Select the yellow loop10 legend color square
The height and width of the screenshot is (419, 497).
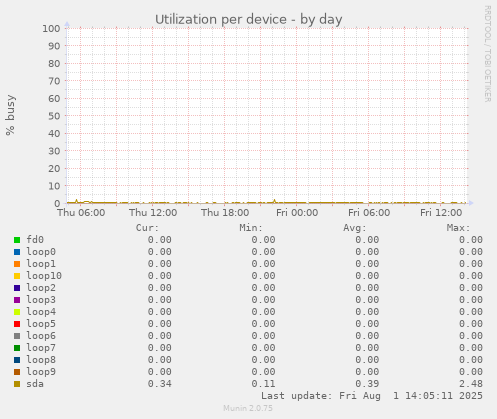(17, 276)
